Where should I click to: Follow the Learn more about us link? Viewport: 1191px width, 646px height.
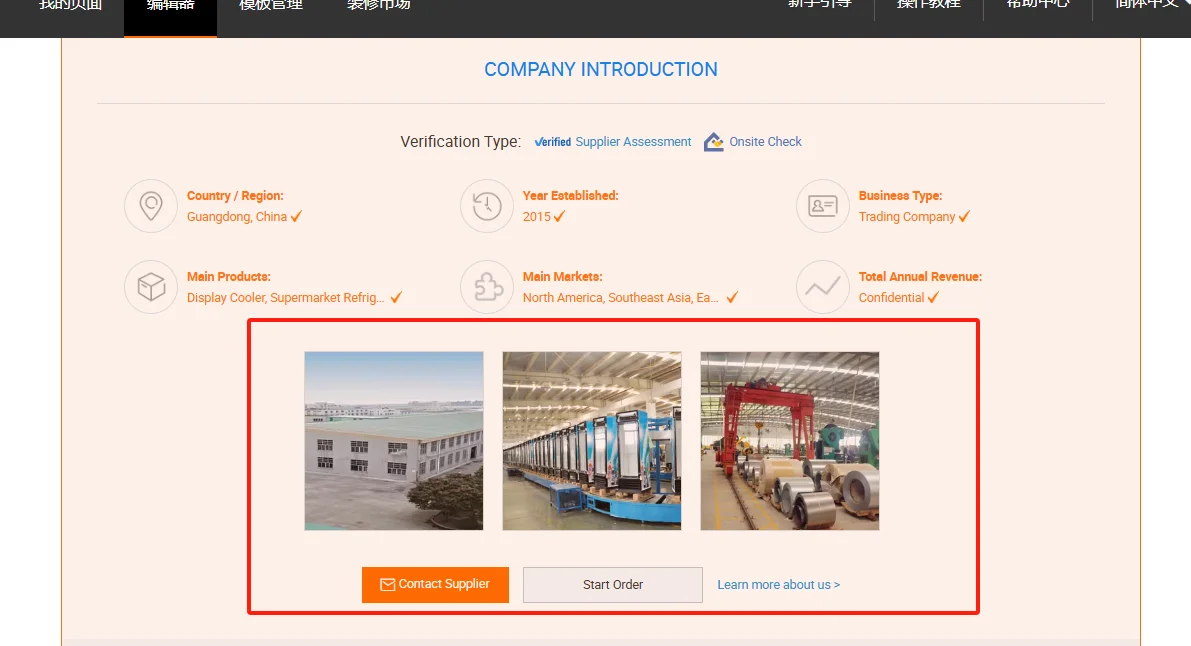779,584
